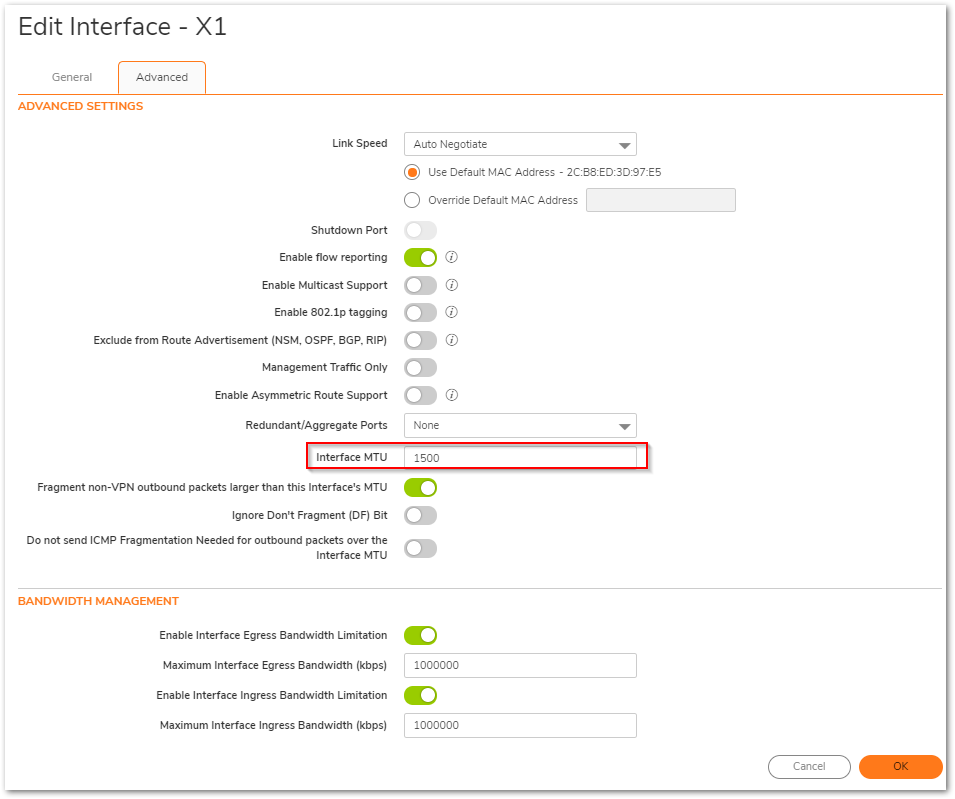Click info icon beside Enable flow reporting

pyautogui.click(x=451, y=257)
